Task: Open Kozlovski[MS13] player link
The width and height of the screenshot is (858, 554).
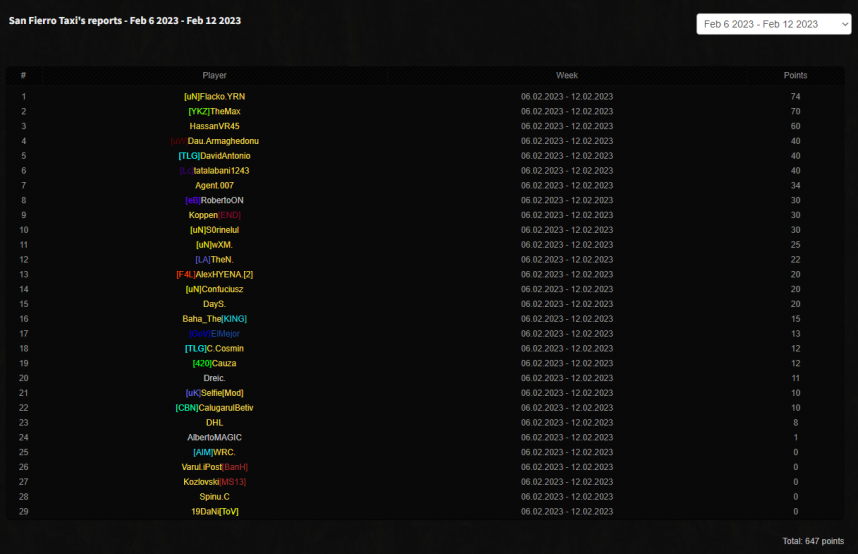Action: click(x=214, y=482)
